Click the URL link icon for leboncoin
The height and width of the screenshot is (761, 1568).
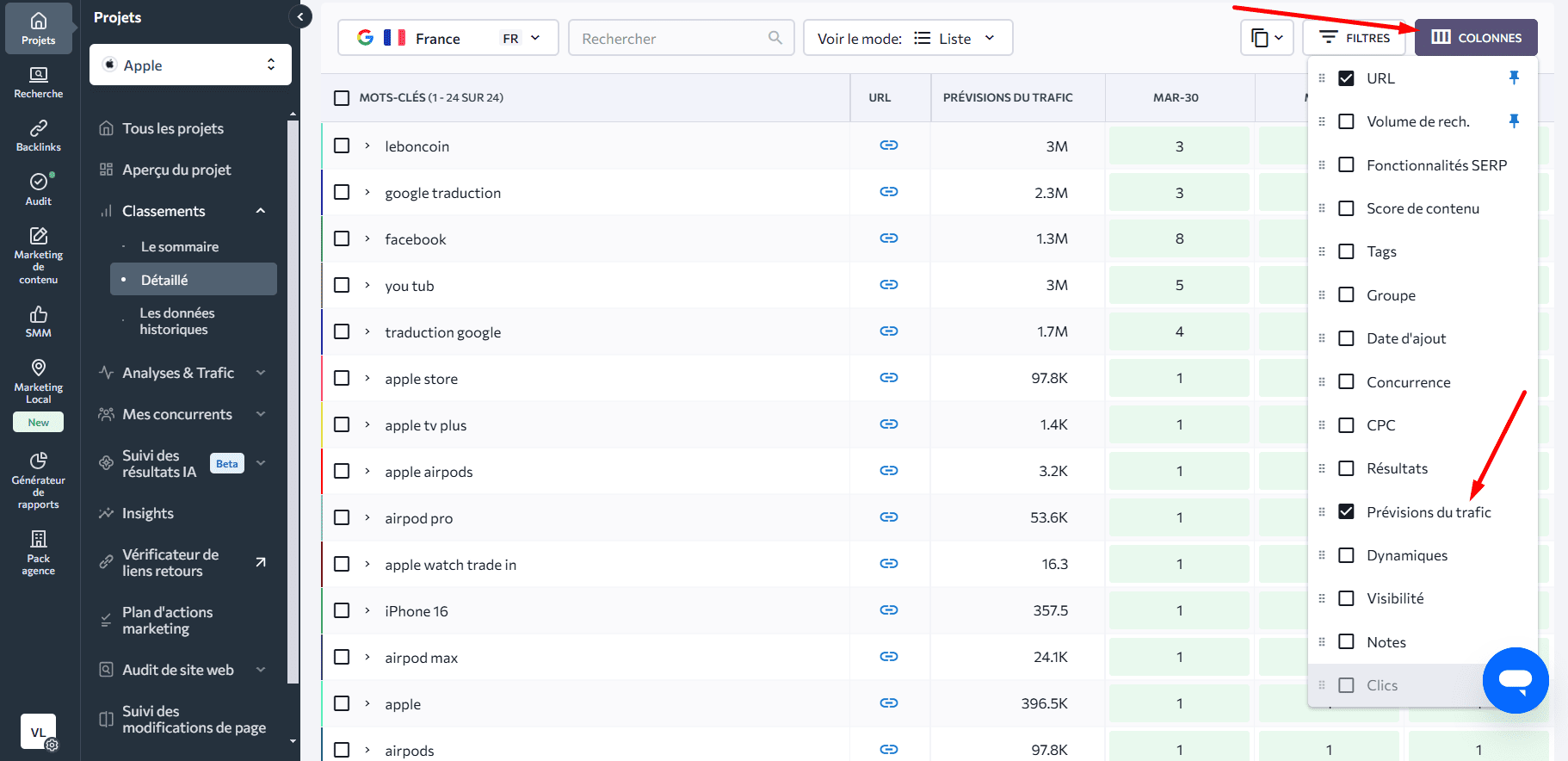[x=889, y=145]
